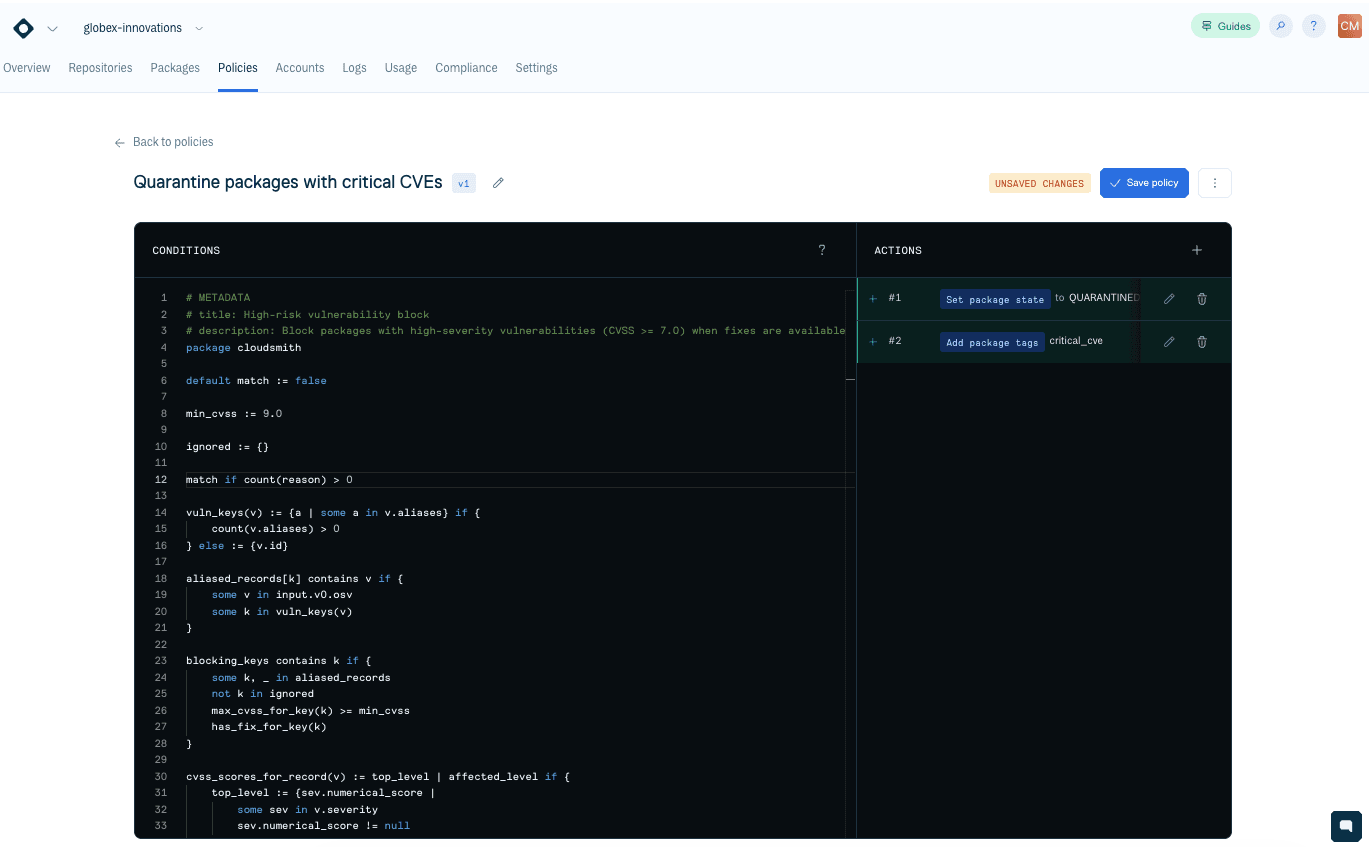Expand action #1 with its plus icon
The image size is (1369, 847).
click(x=873, y=298)
